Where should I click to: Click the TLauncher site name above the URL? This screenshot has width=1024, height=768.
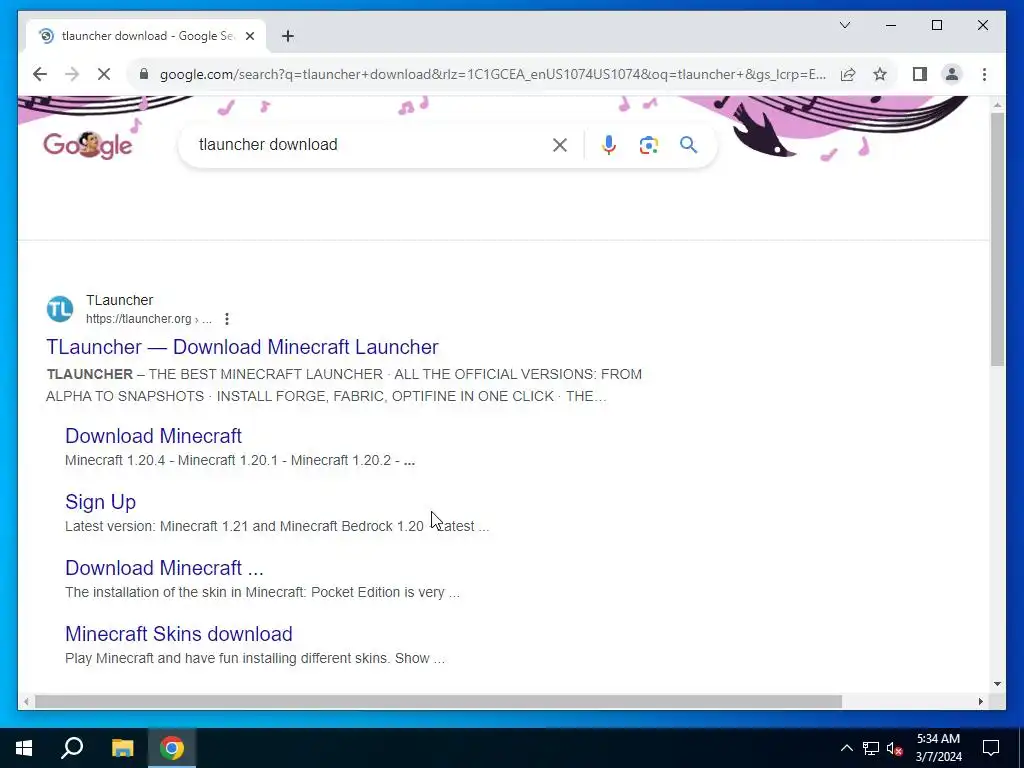(x=120, y=300)
